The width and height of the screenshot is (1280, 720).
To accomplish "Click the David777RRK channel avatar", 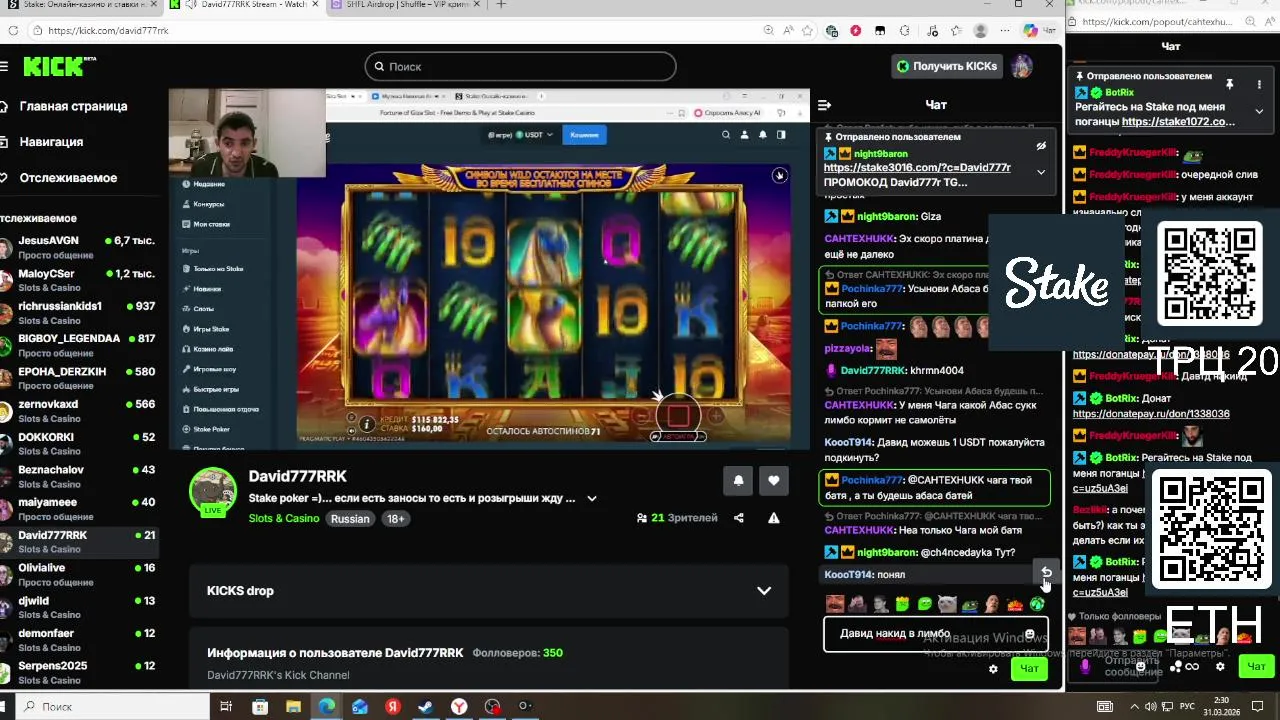I will click(213, 490).
